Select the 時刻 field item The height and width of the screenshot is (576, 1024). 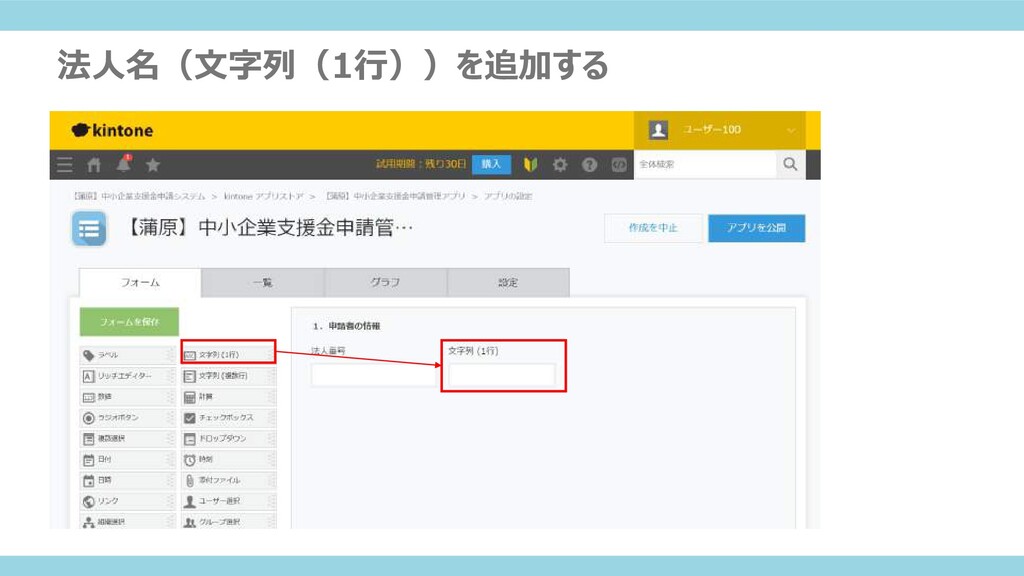[229, 460]
